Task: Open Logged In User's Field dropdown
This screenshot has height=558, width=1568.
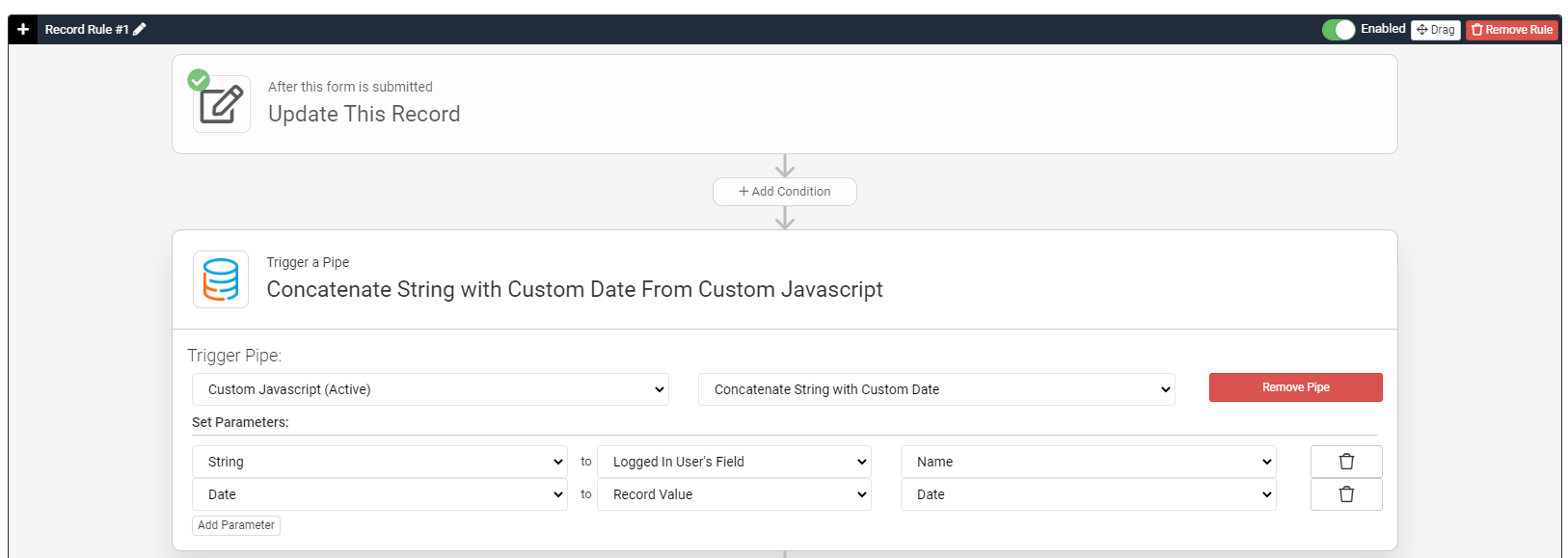Action: coord(734,462)
